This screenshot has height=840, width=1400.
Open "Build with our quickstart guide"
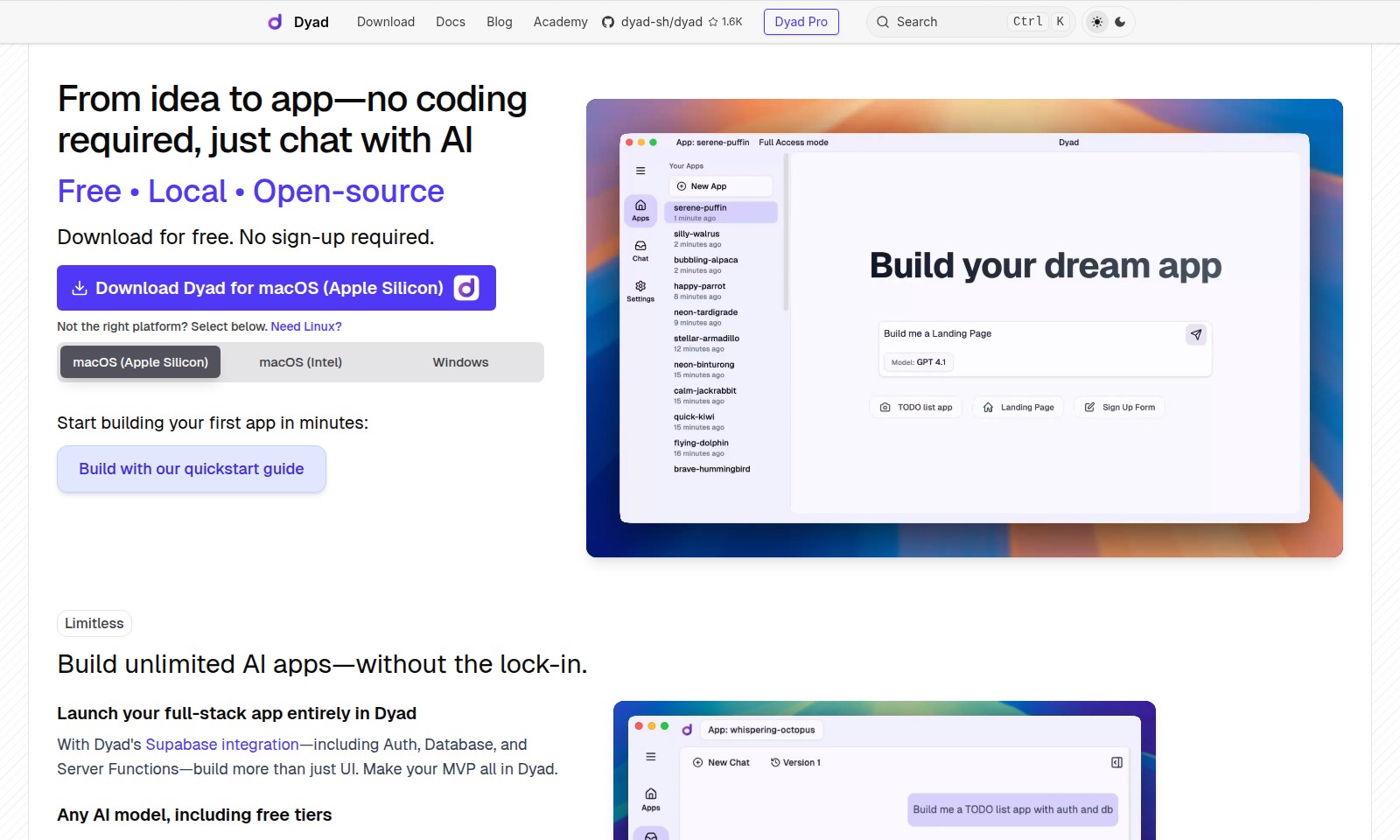[192, 469]
